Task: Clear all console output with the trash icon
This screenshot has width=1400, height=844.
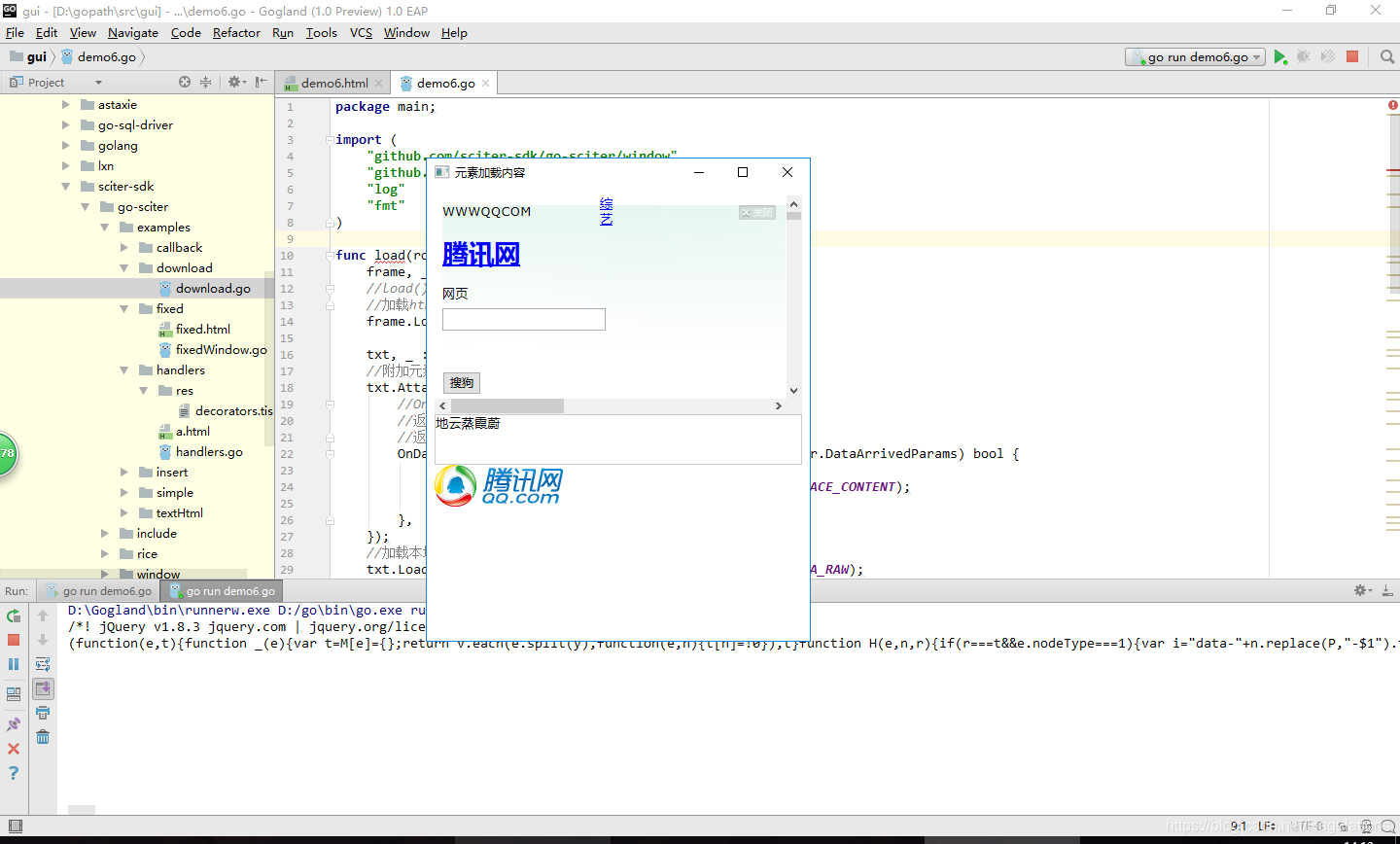Action: pos(43,737)
